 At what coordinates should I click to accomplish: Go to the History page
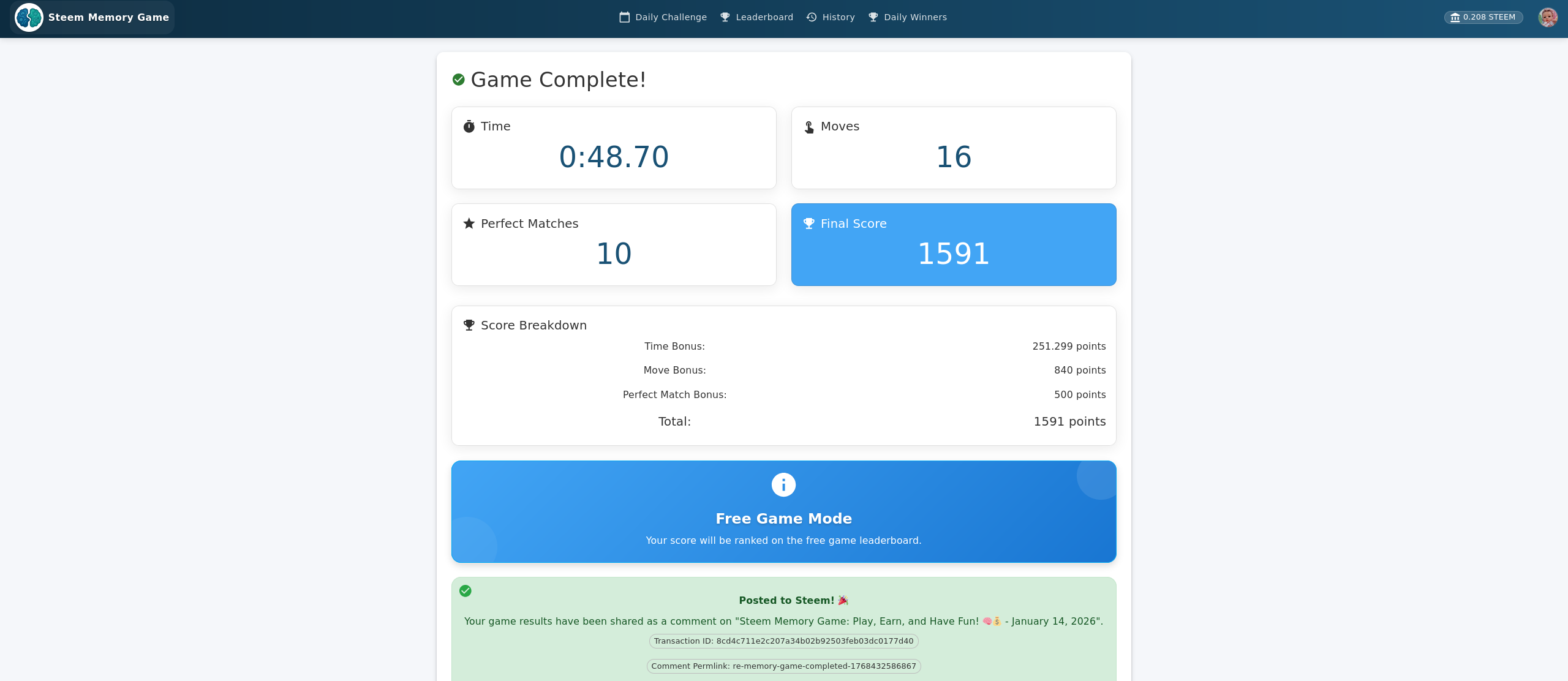point(831,17)
